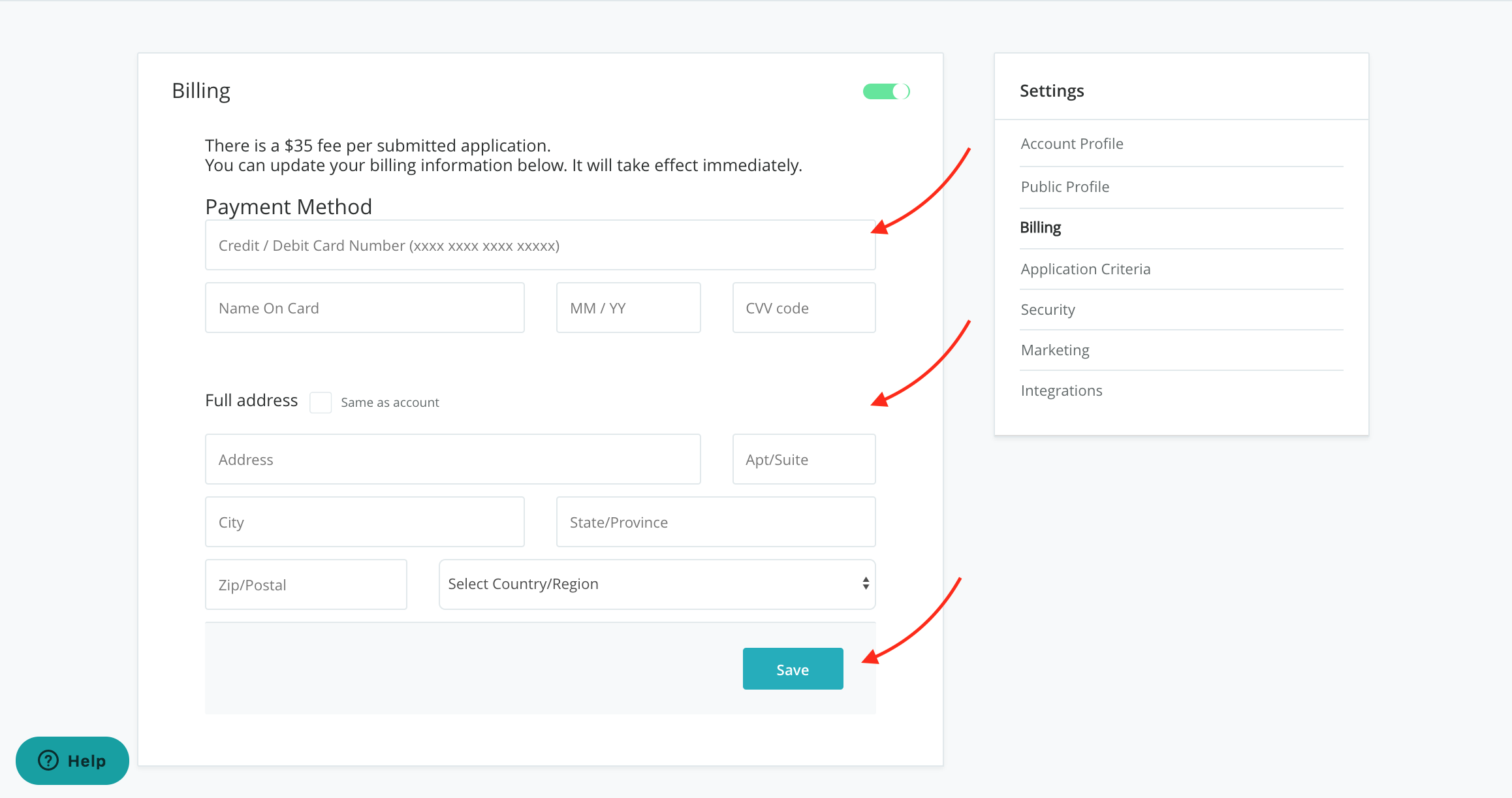The height and width of the screenshot is (798, 1512).
Task: Open the Marketing settings page
Action: click(1055, 350)
